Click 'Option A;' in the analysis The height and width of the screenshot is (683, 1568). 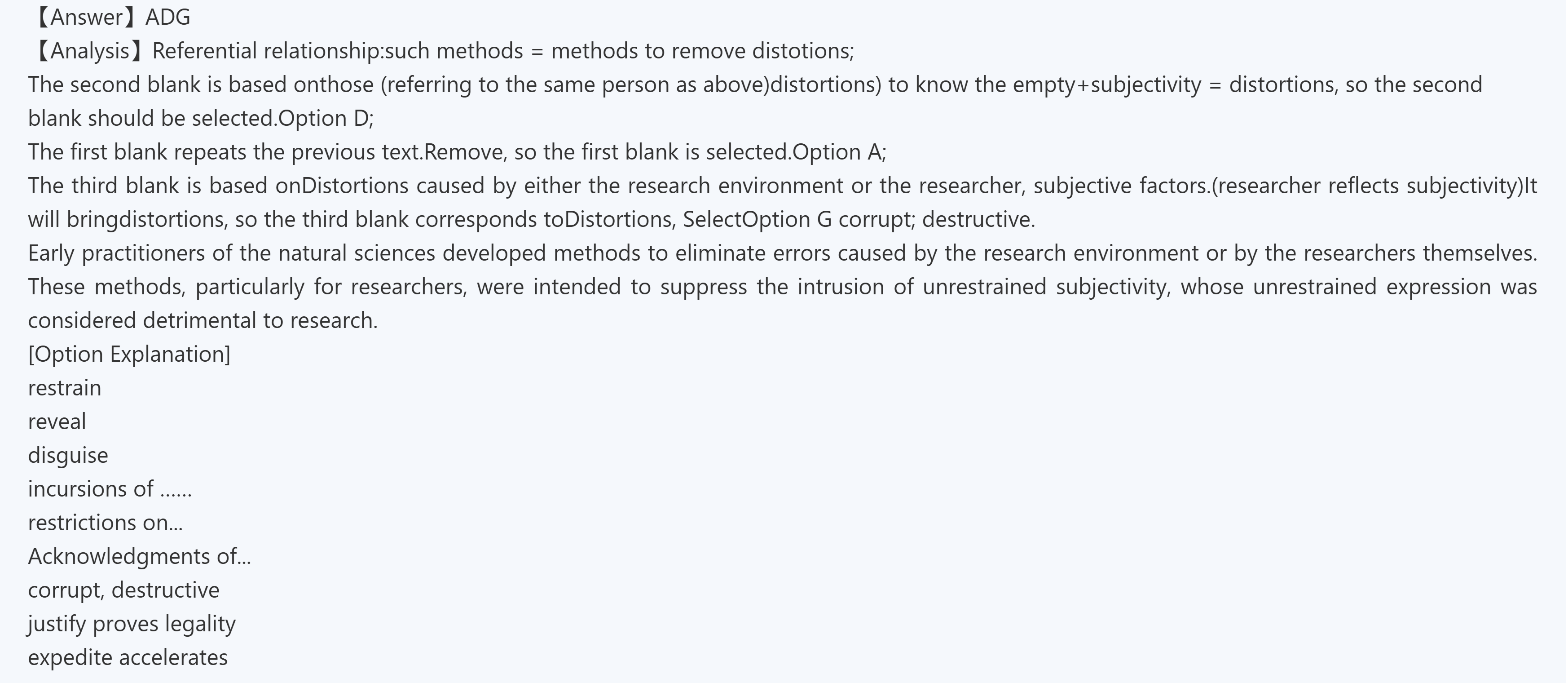(839, 152)
